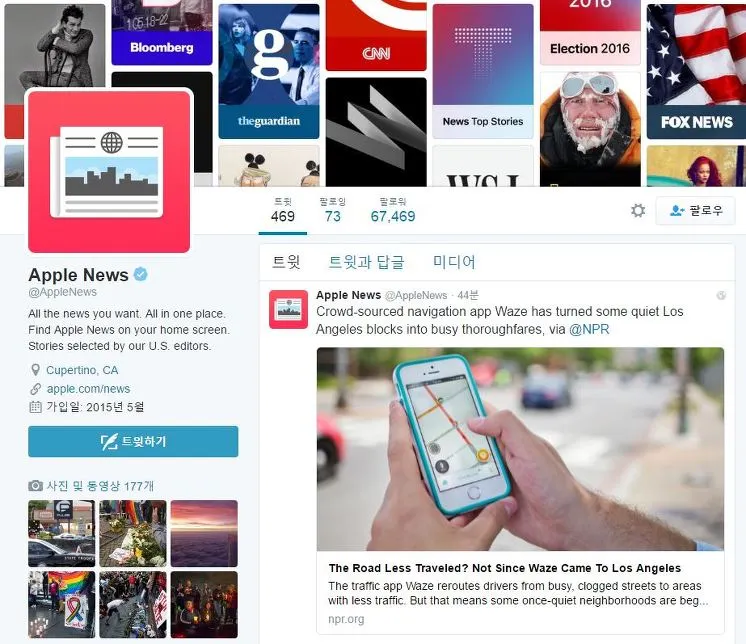The height and width of the screenshot is (644, 746).
Task: Click the calendar icon next to join date
Action: click(x=35, y=407)
